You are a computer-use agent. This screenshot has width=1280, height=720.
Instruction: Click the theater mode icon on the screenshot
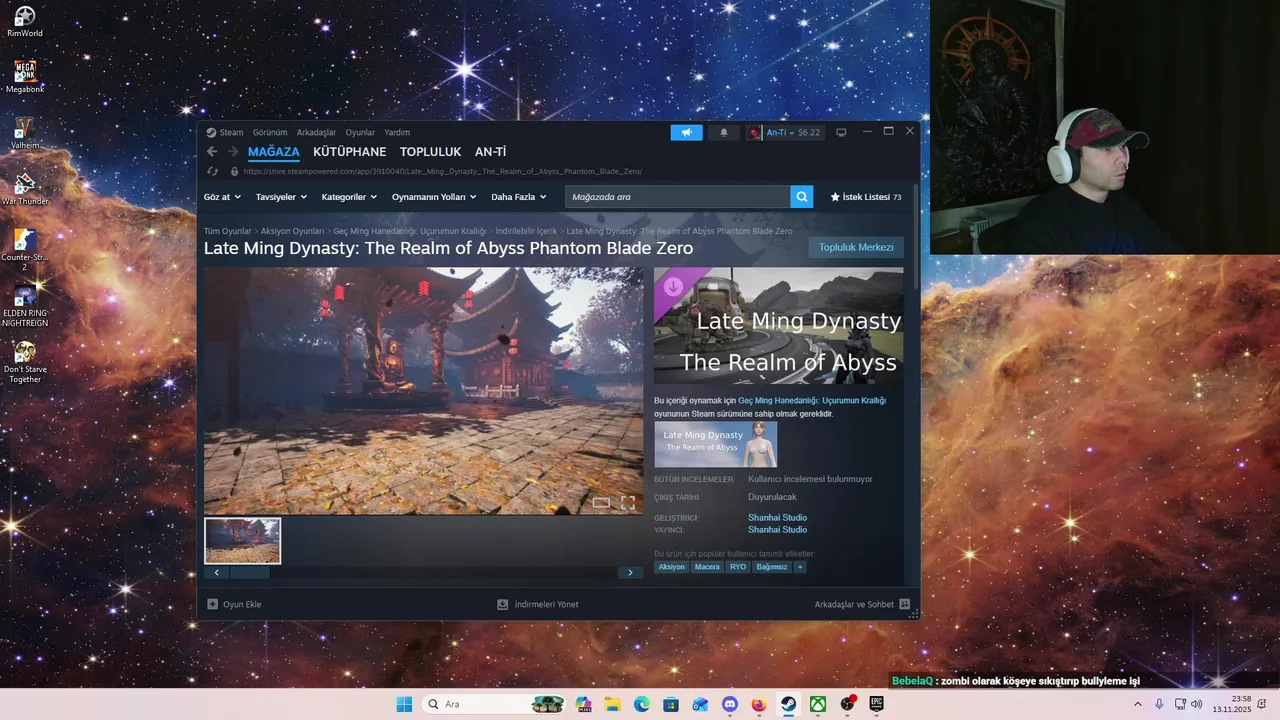[601, 503]
